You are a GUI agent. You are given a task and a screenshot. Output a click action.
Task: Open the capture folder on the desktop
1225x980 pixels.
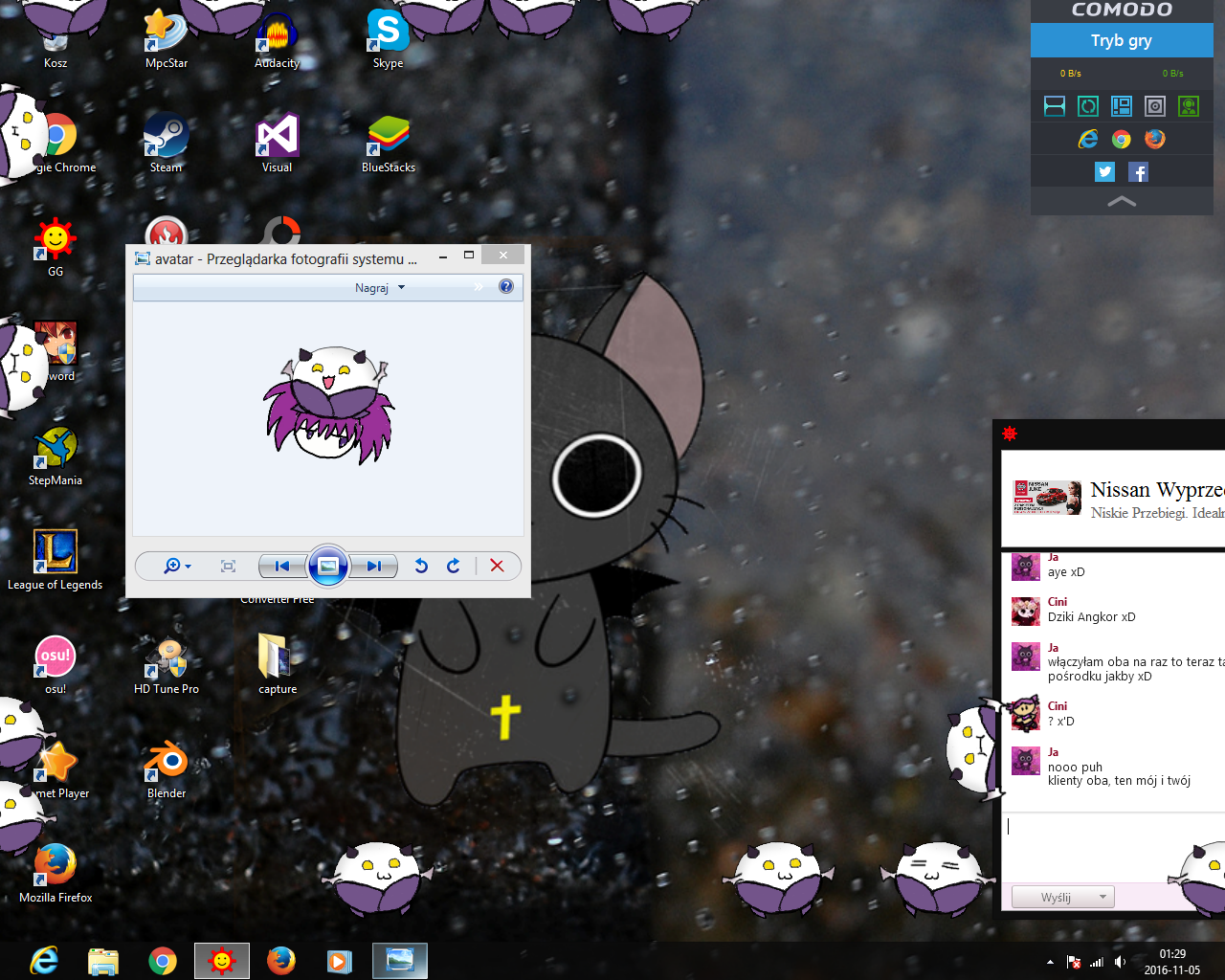pyautogui.click(x=278, y=663)
